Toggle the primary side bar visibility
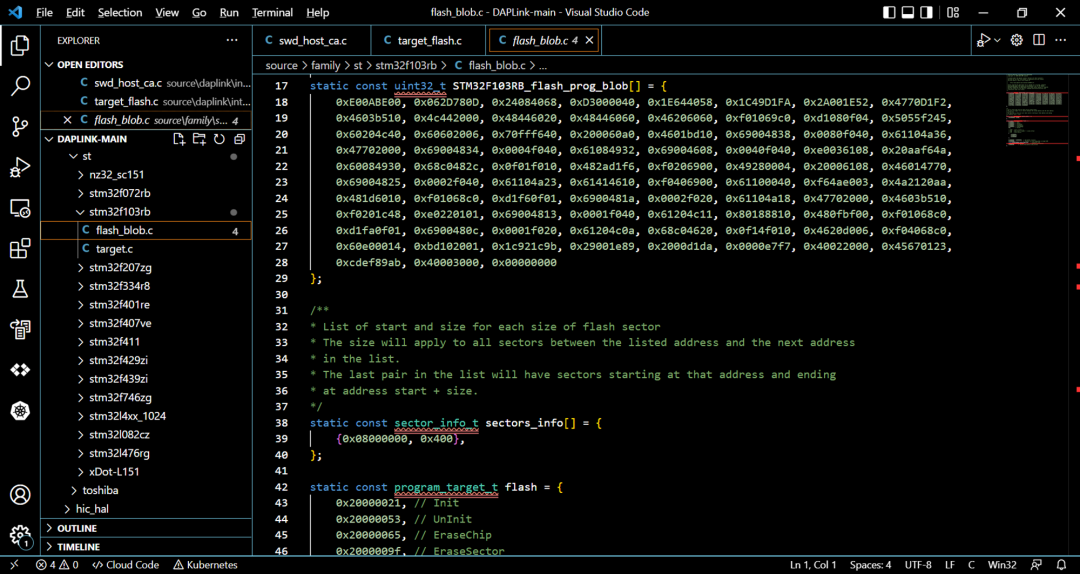The height and width of the screenshot is (574, 1080). pos(889,12)
